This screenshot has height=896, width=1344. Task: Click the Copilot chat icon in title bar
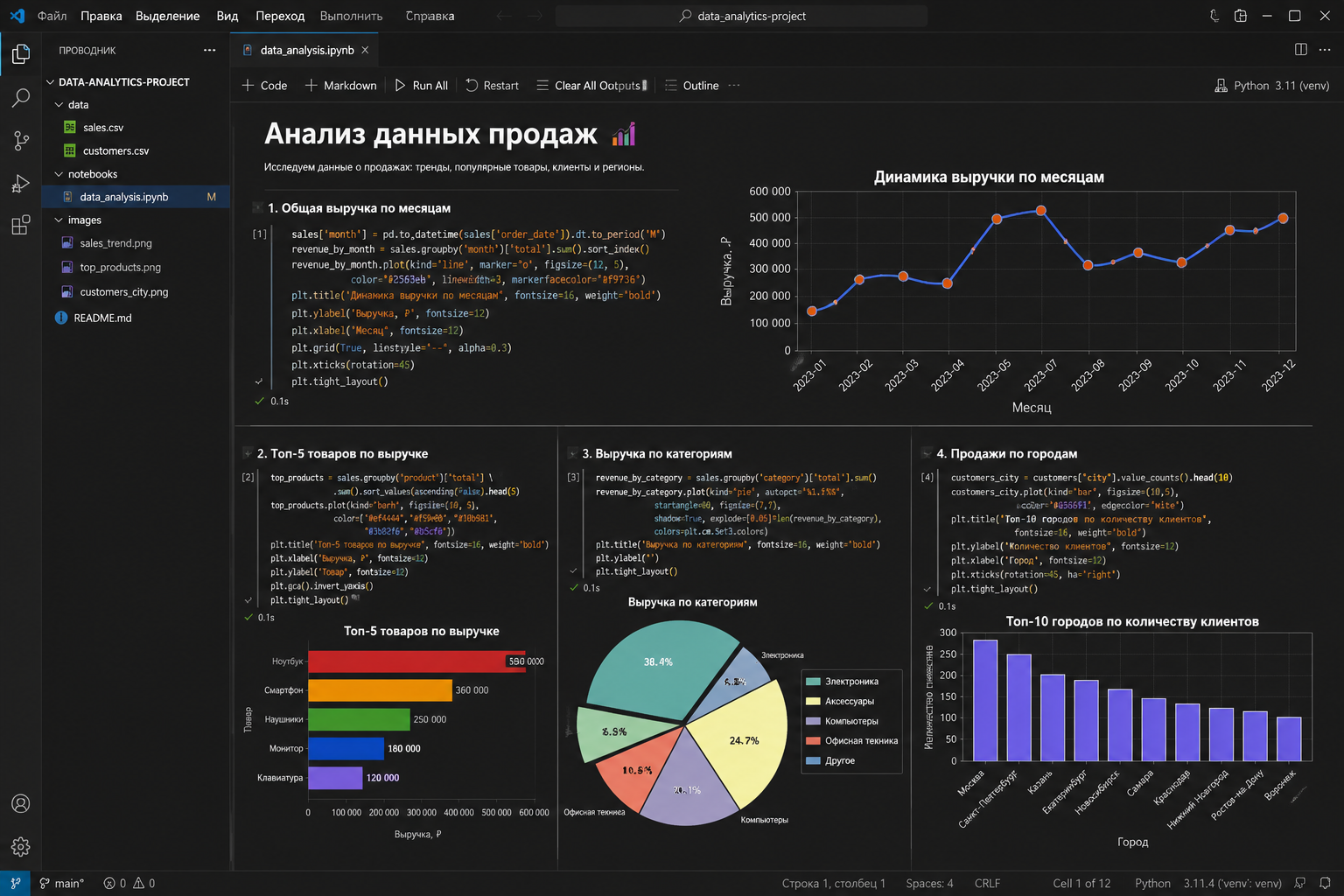pyautogui.click(x=1214, y=16)
